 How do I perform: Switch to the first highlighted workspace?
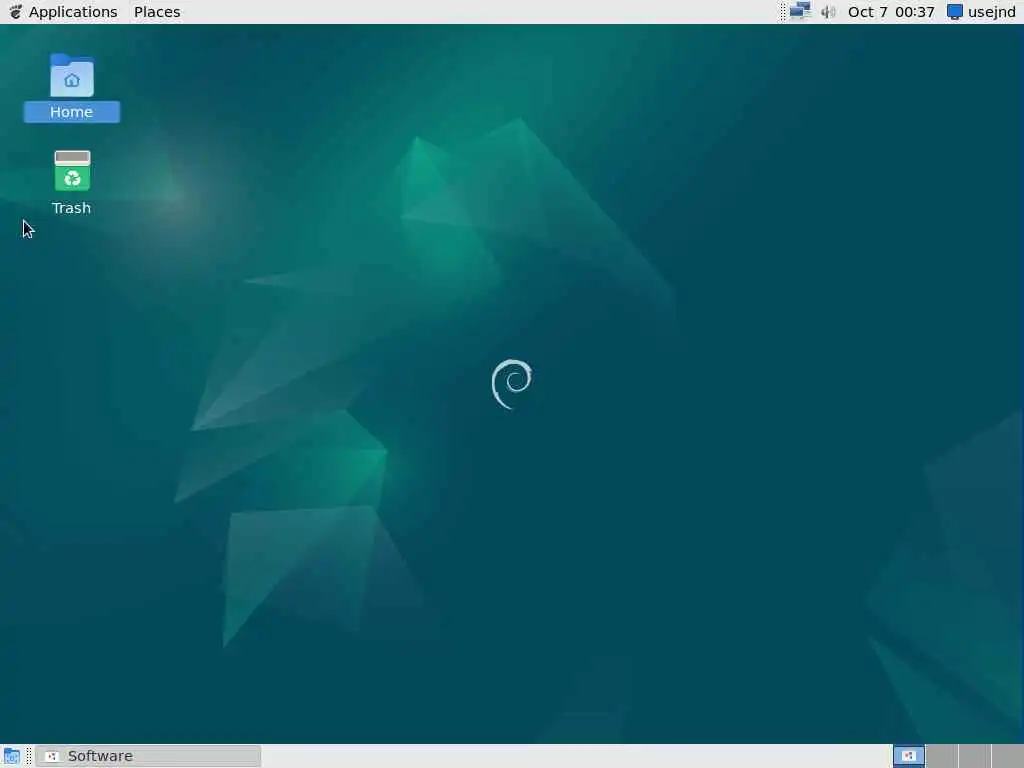909,756
